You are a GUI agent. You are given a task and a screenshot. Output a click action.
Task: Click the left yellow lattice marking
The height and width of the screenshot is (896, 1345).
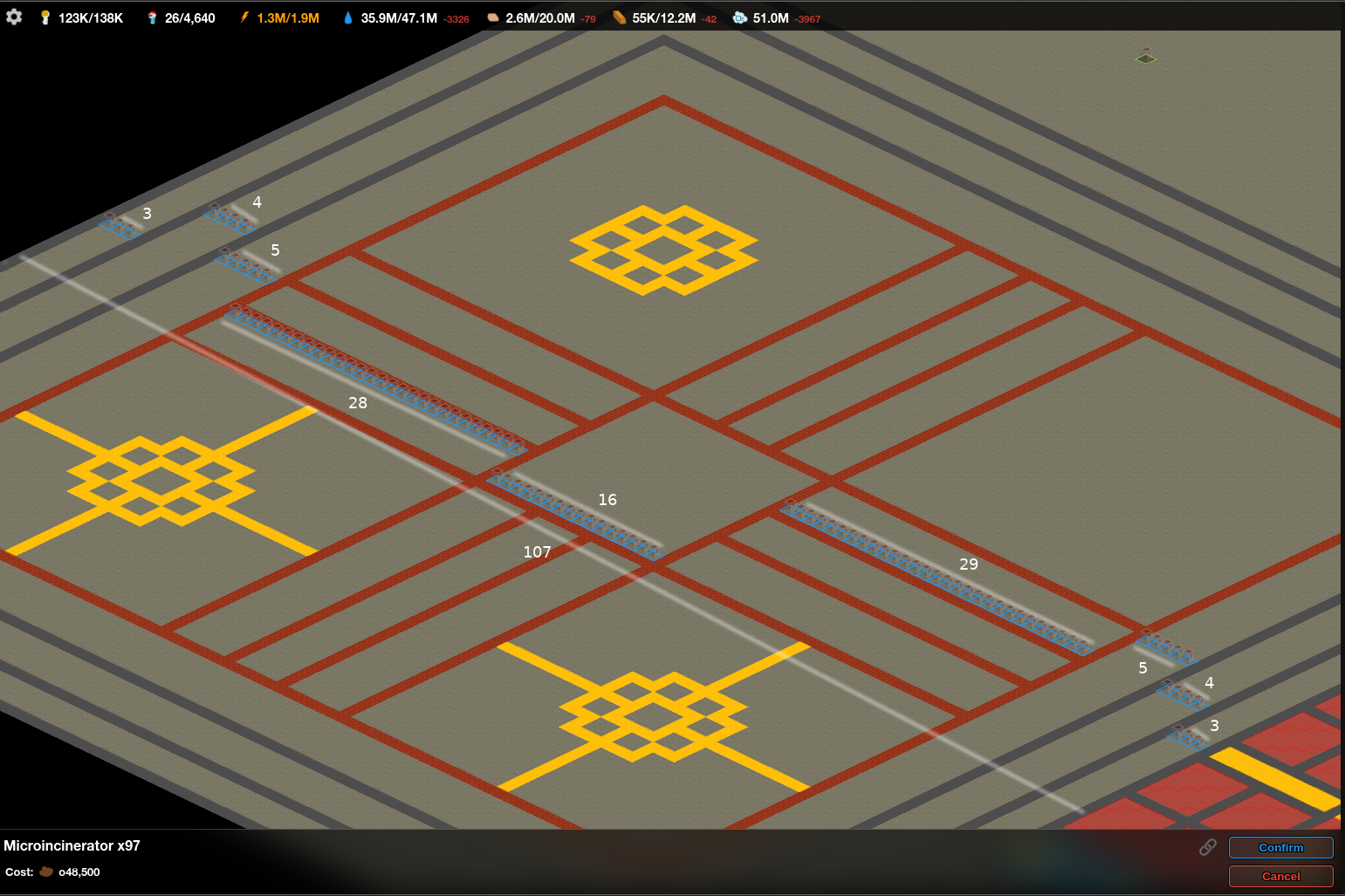click(x=161, y=481)
